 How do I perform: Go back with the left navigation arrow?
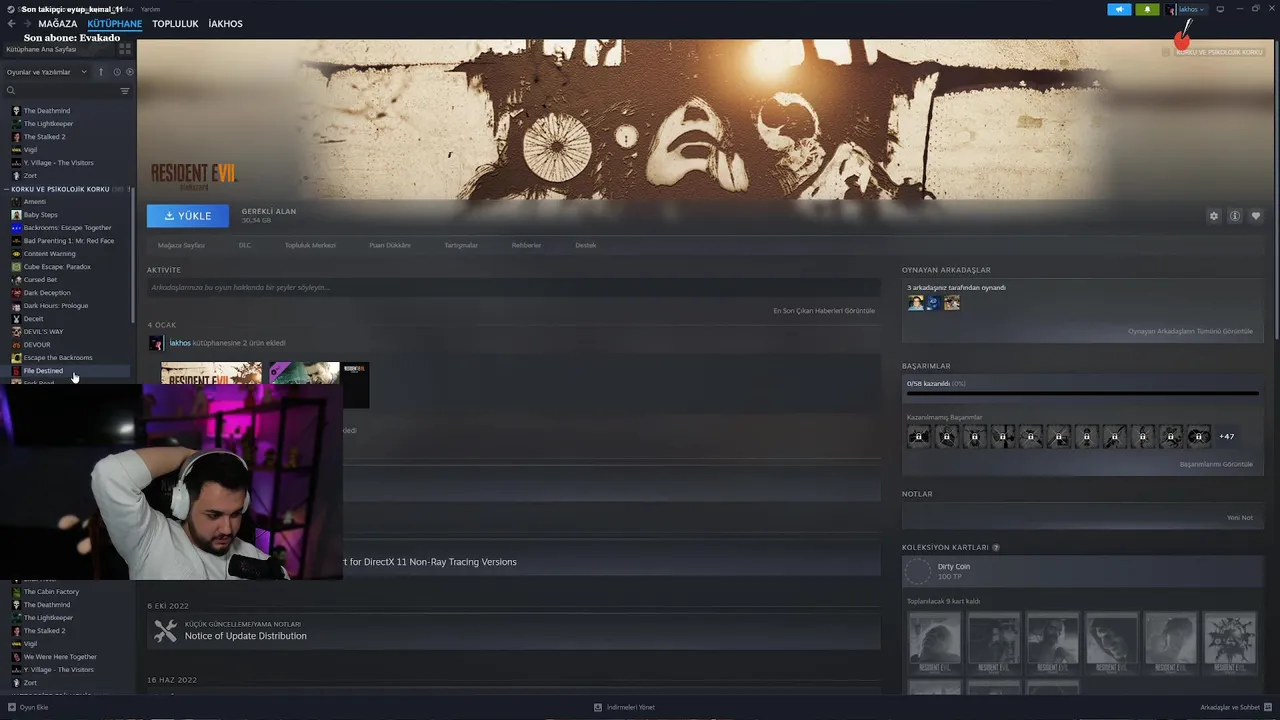tap(11, 24)
